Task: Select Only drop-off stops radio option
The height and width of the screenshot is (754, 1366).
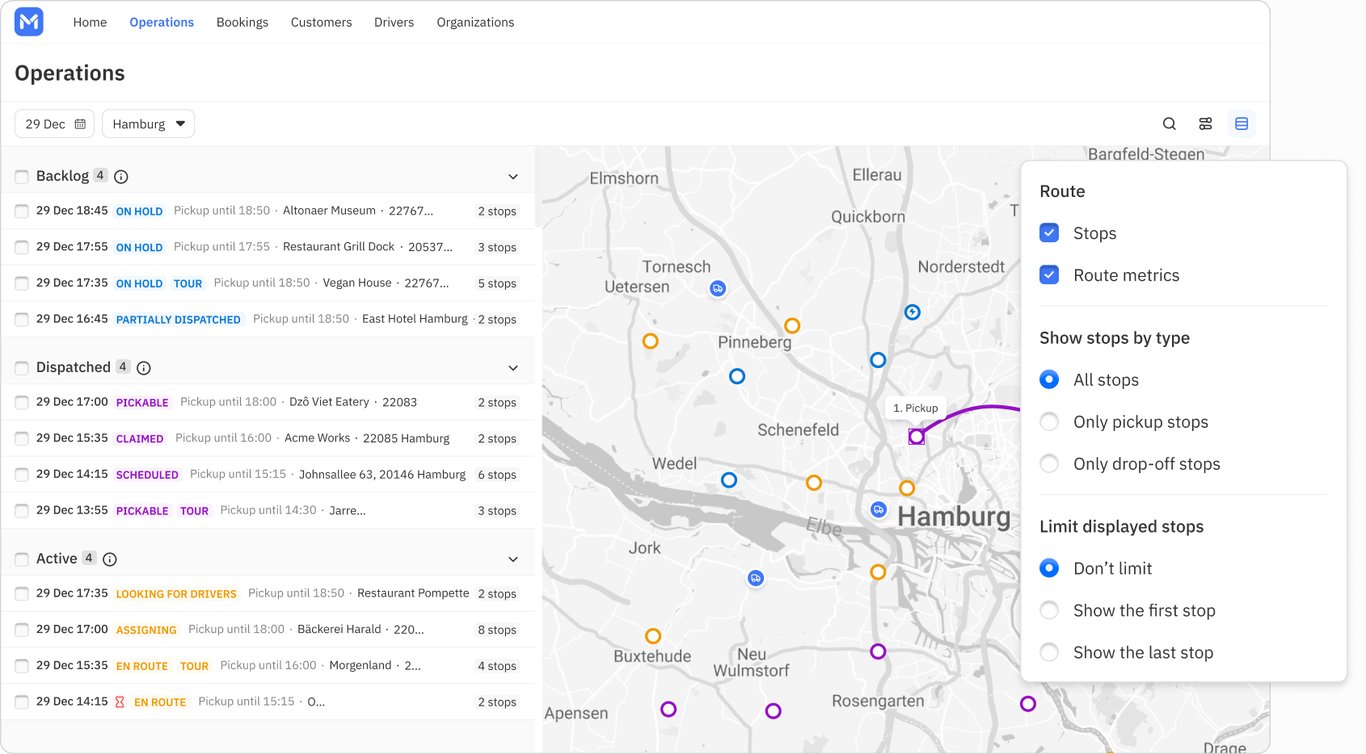Action: 1049,464
